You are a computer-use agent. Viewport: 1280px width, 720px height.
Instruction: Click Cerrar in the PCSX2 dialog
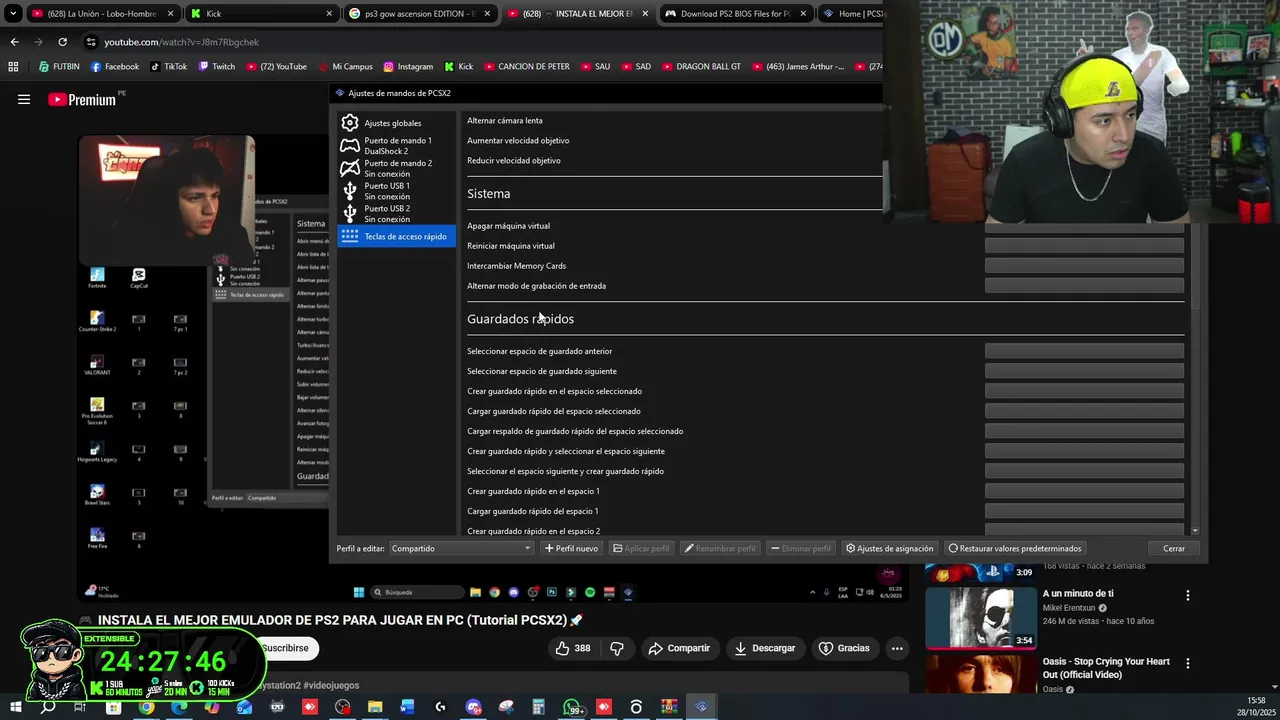point(1174,548)
